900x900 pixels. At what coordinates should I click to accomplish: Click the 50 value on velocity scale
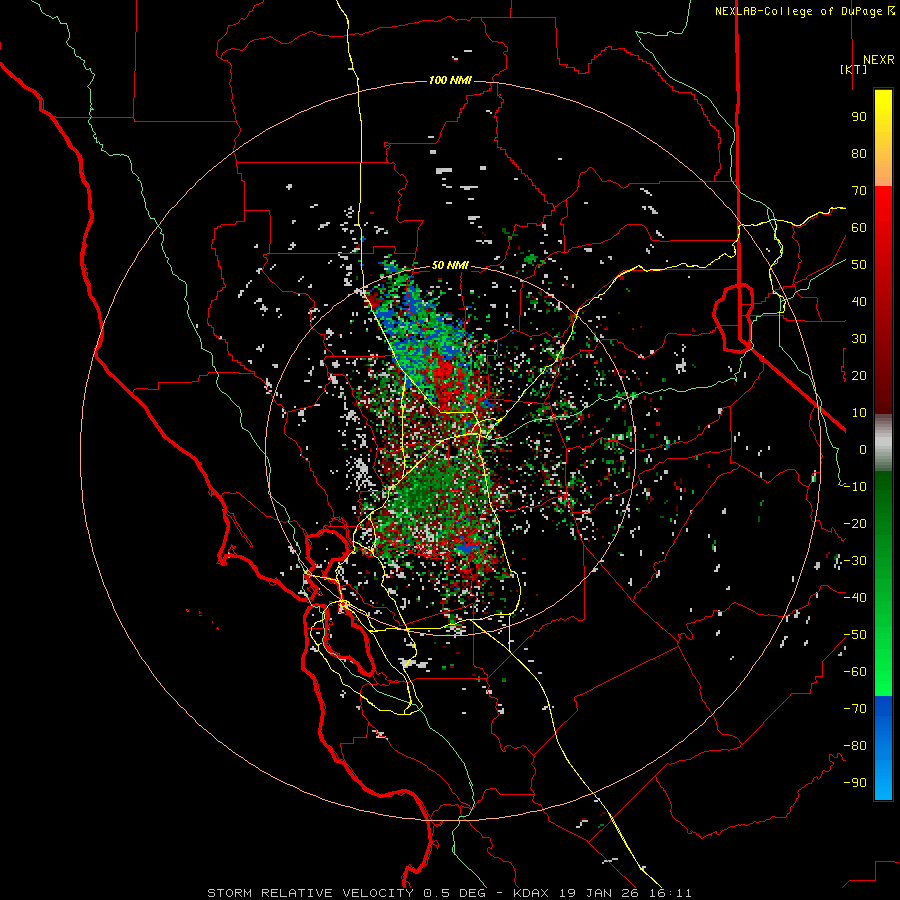859,265
